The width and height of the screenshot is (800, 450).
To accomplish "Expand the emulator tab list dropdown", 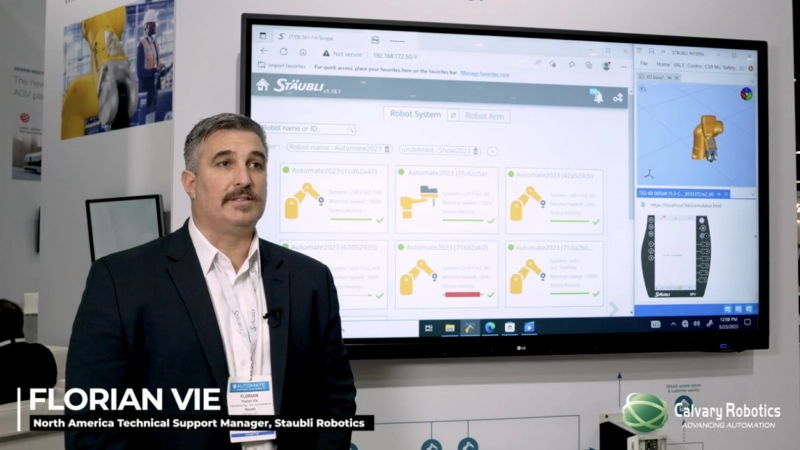I will point(753,194).
